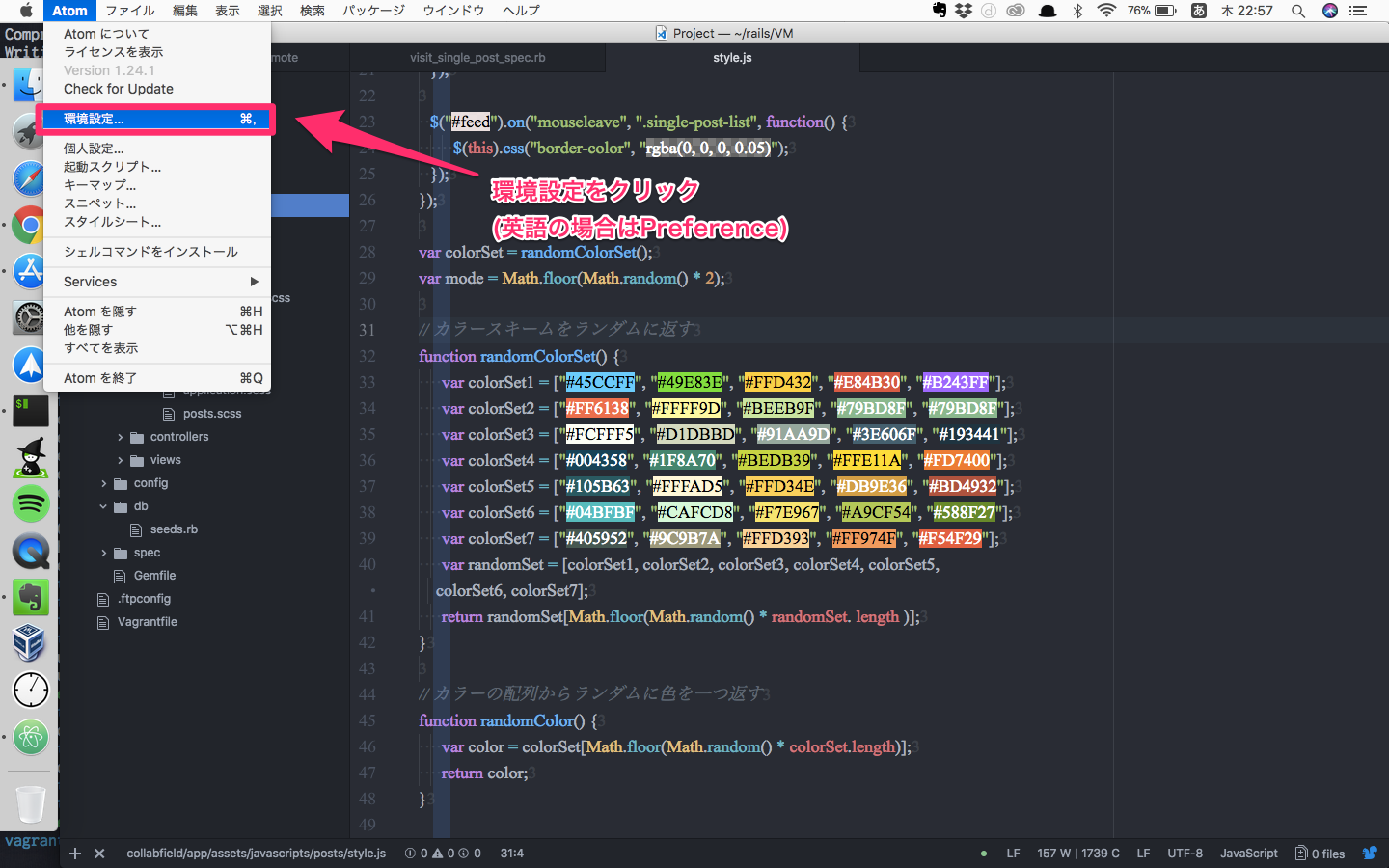Open the Trash in the Dock
1389x868 pixels.
pos(30,802)
